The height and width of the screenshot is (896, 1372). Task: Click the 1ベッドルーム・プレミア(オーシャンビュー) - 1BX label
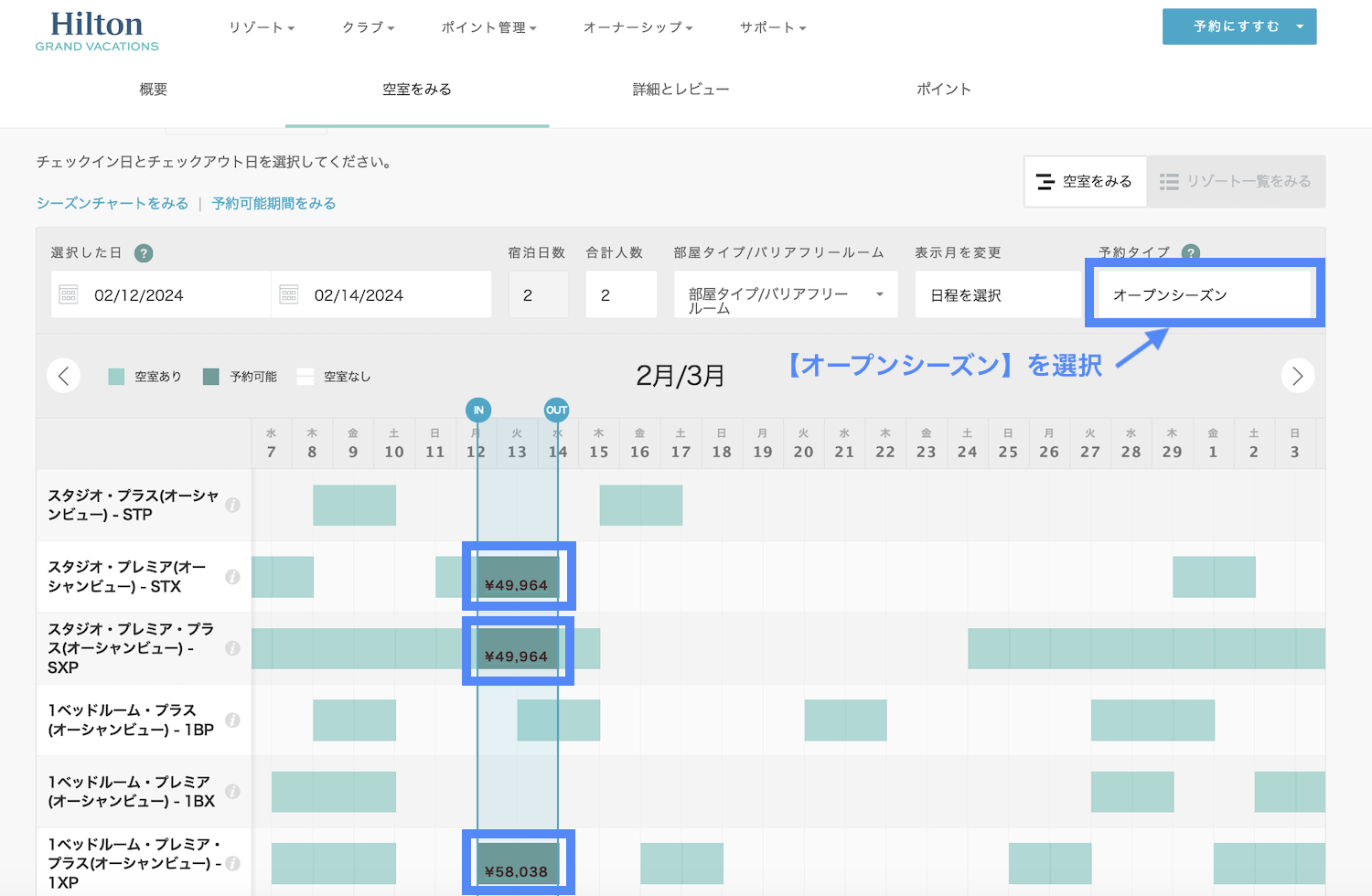(132, 792)
